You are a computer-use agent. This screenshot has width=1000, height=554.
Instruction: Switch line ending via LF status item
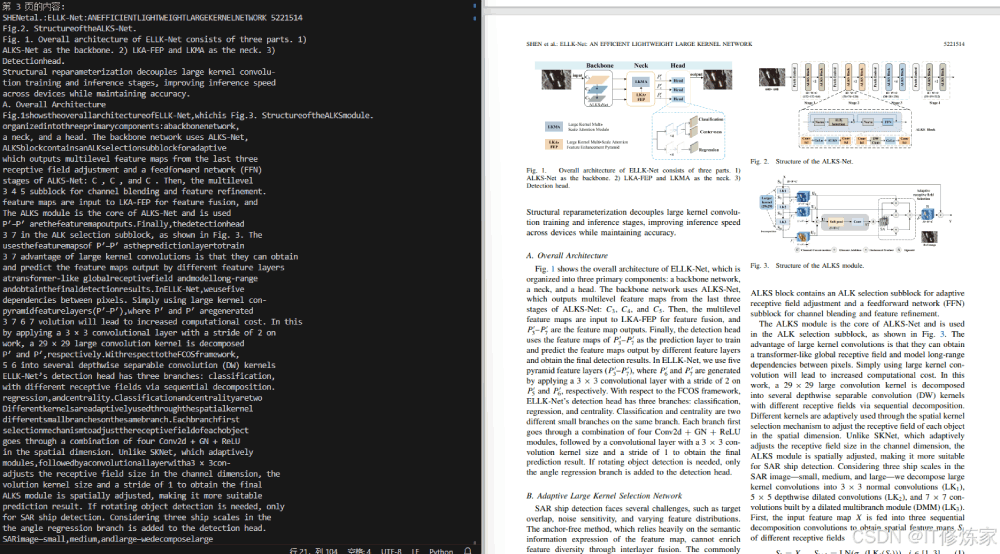pos(415,551)
